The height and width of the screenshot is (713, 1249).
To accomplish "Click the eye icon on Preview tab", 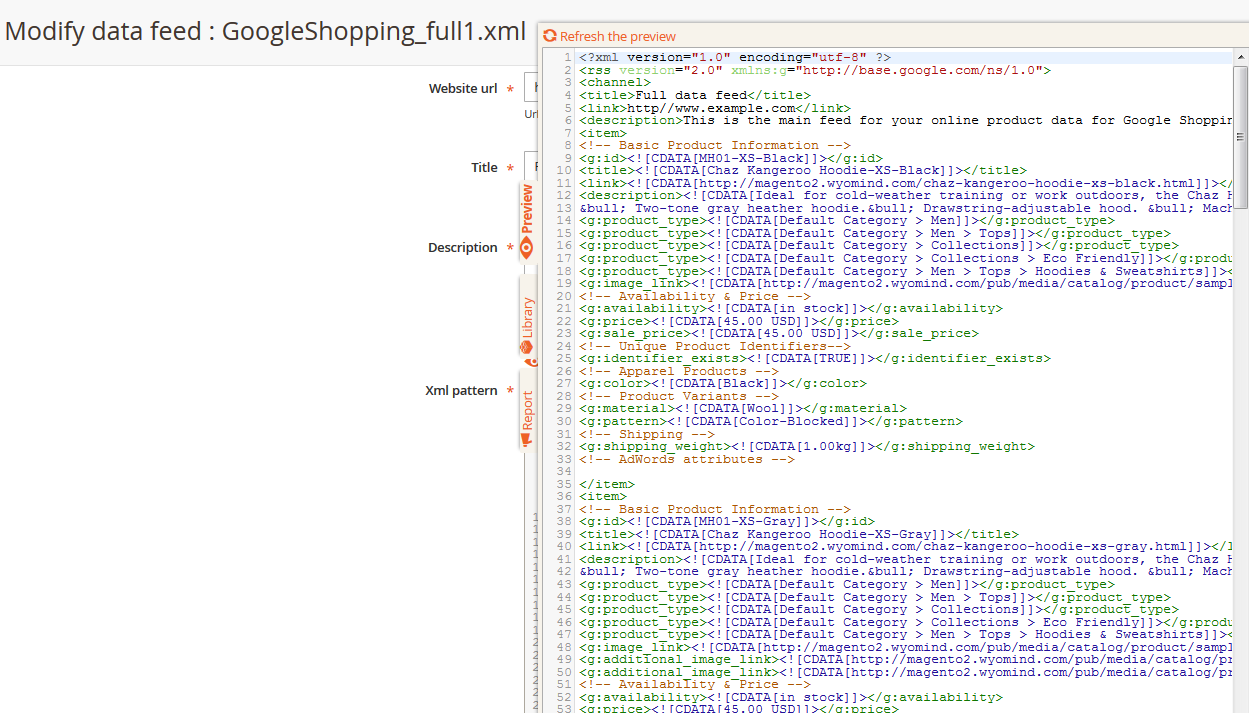I will [527, 249].
